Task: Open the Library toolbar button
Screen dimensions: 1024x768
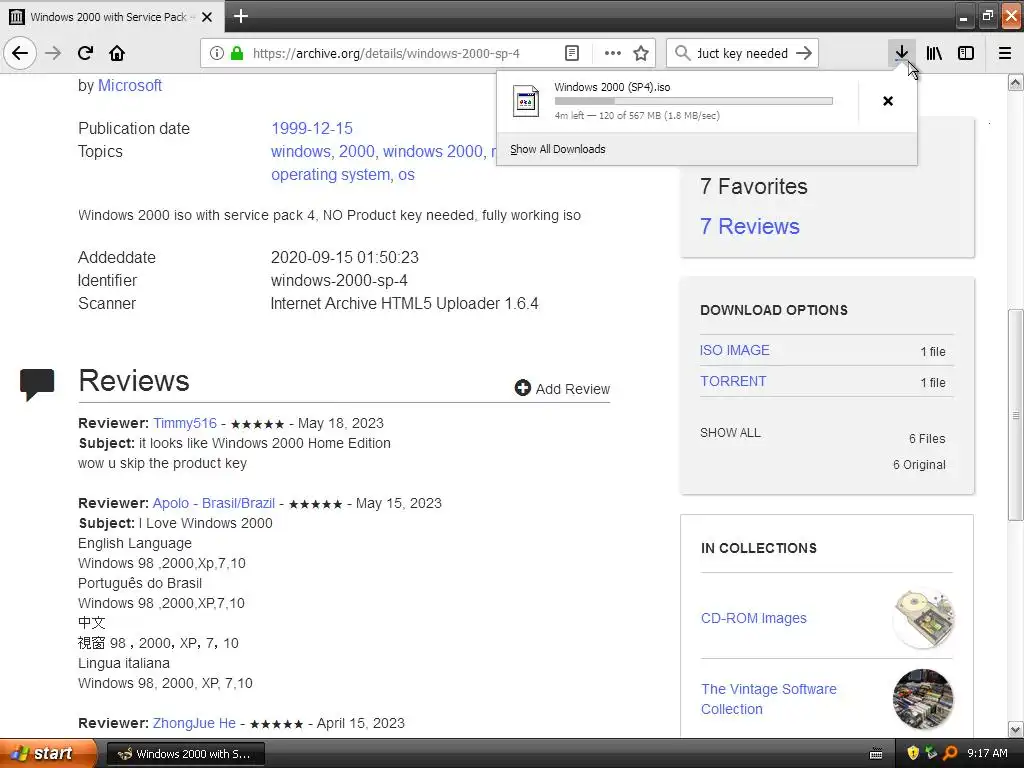Action: click(x=934, y=53)
